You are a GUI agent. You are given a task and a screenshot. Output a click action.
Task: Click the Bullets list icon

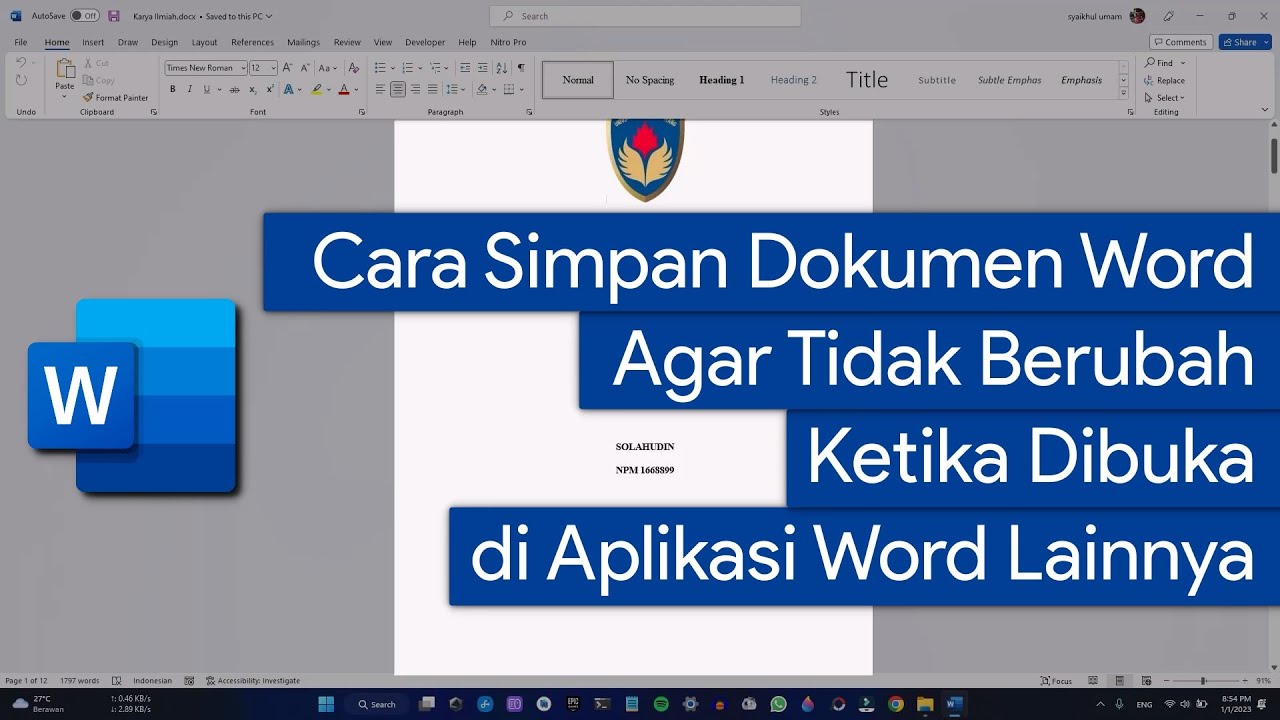380,68
